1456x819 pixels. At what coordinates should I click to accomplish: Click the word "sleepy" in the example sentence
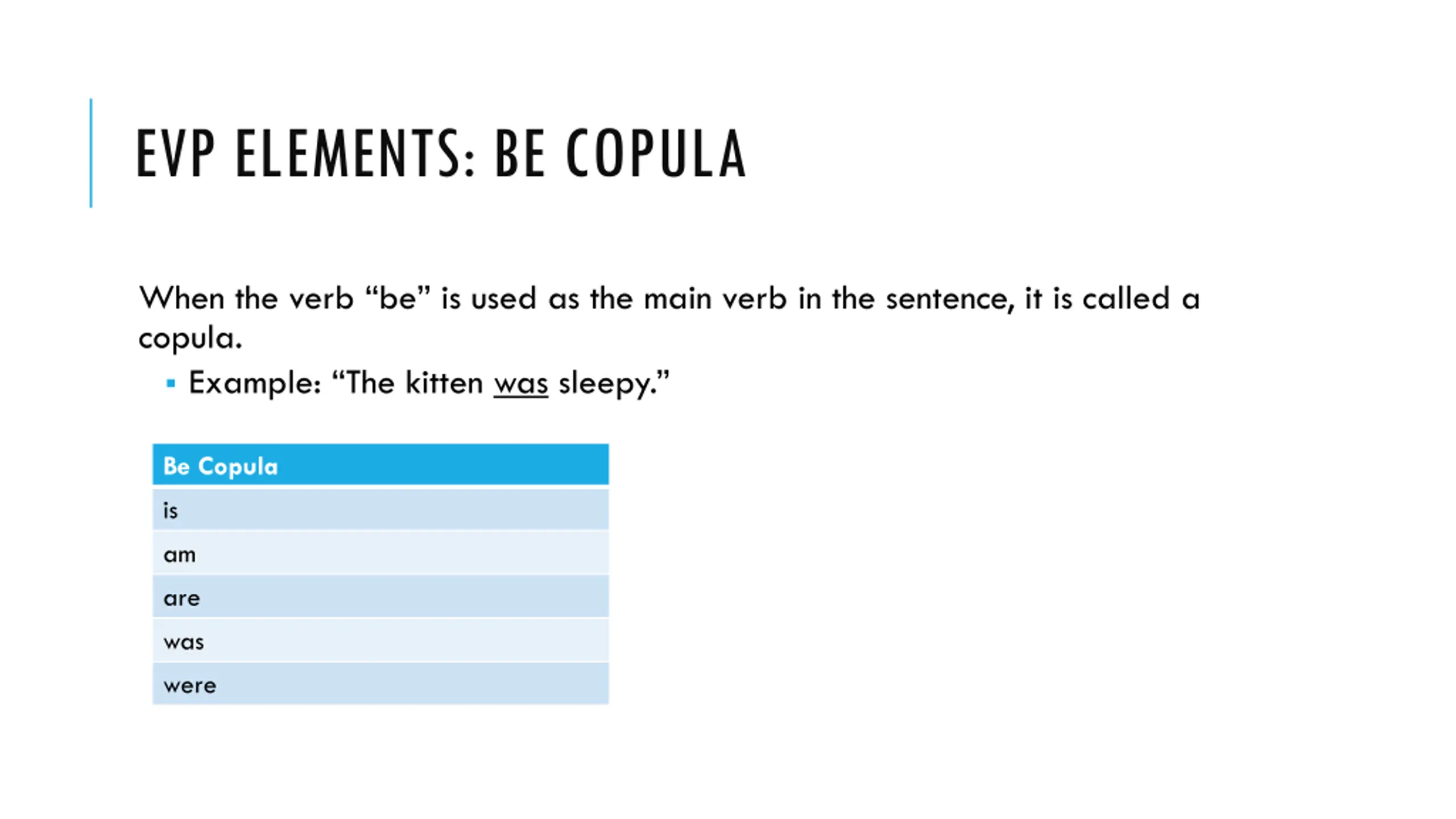pos(605,383)
